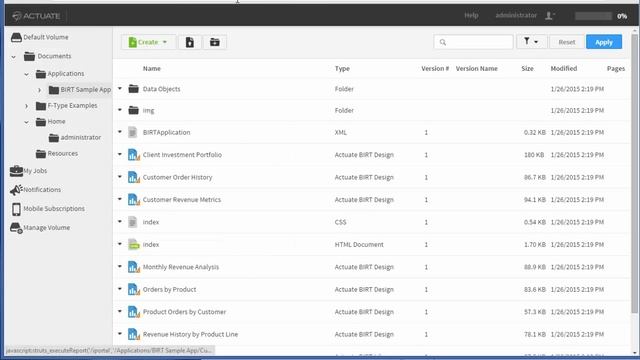Open row menu arrow for img folder
640x360 pixels.
[120, 110]
